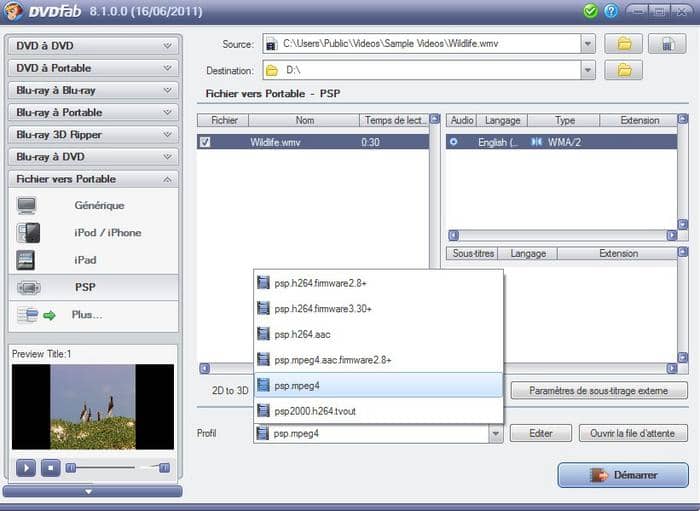Select the PSP device icon
The image size is (700, 511).
pos(29,287)
